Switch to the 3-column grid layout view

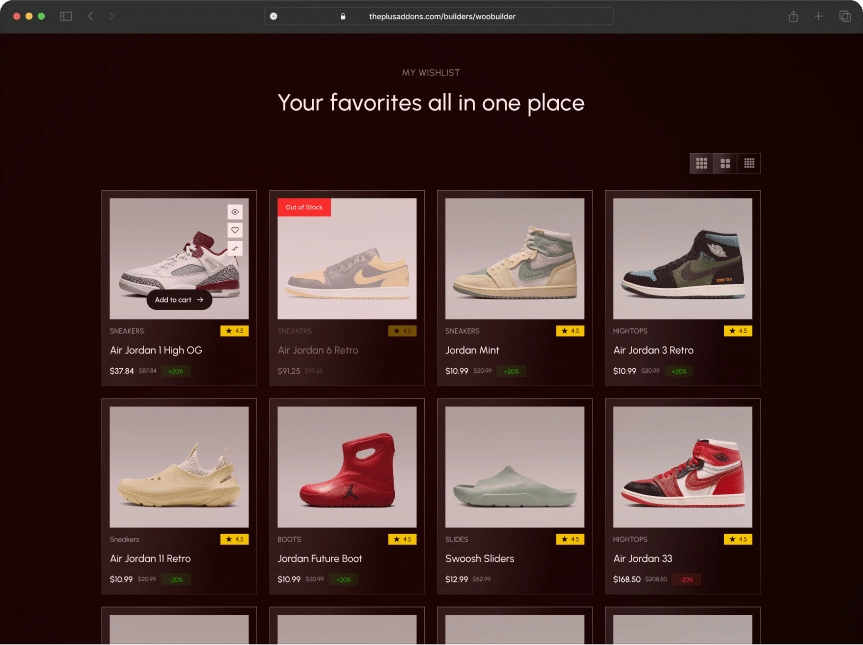pos(701,163)
